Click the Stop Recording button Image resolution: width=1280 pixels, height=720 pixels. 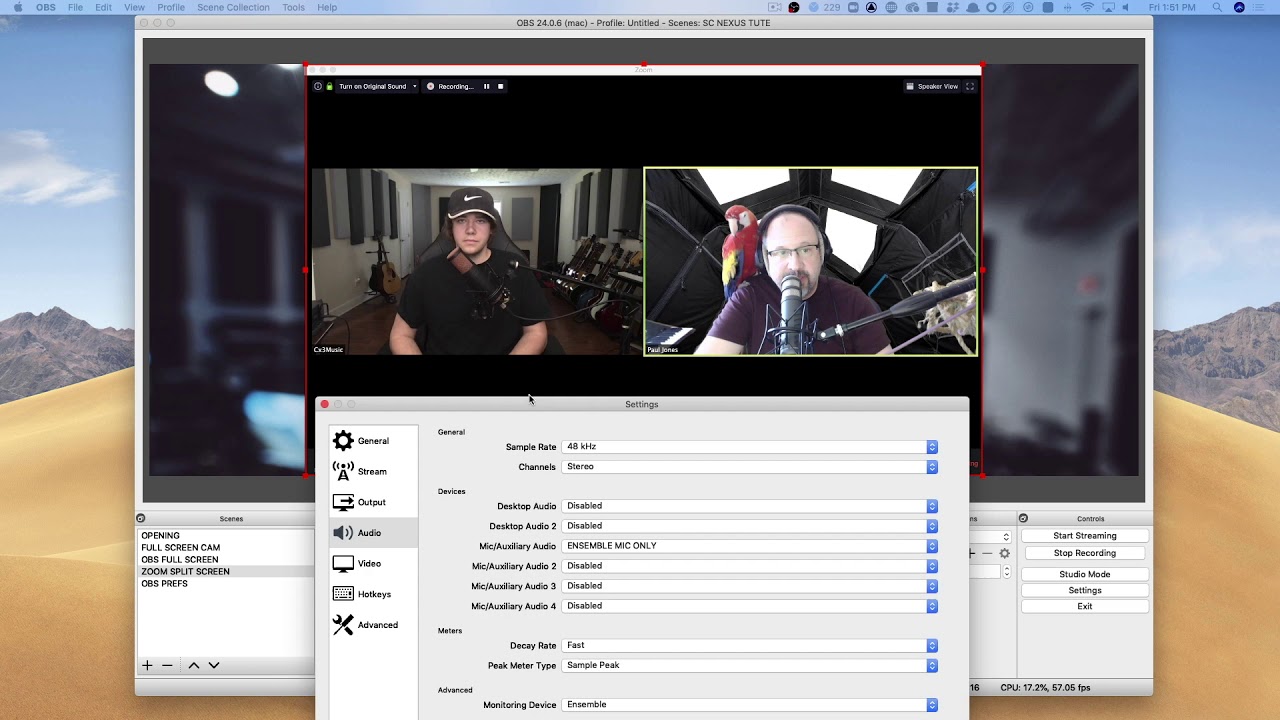tap(1084, 554)
